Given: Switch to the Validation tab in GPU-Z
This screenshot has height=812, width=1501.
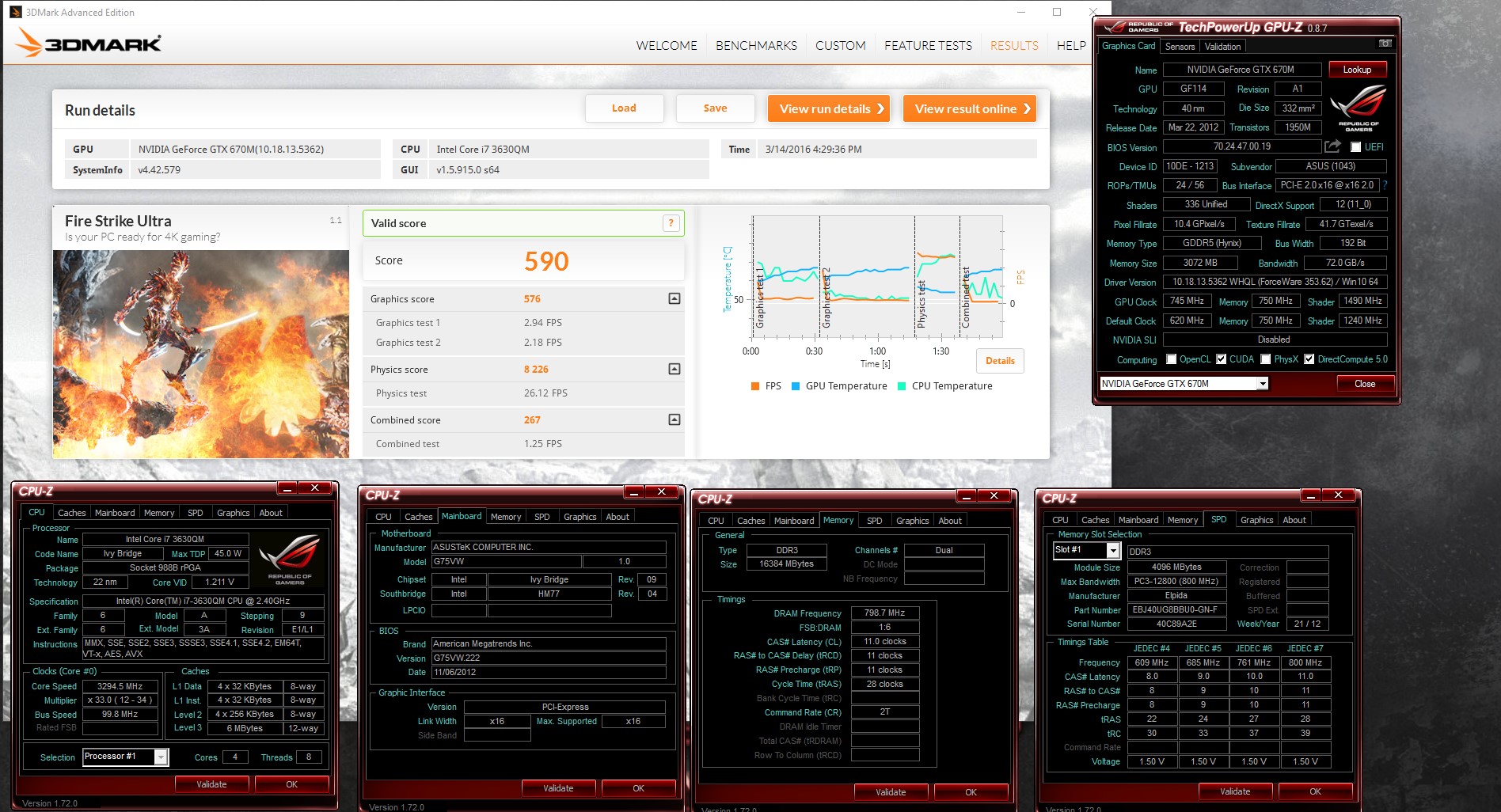Looking at the screenshot, I should [x=1222, y=47].
